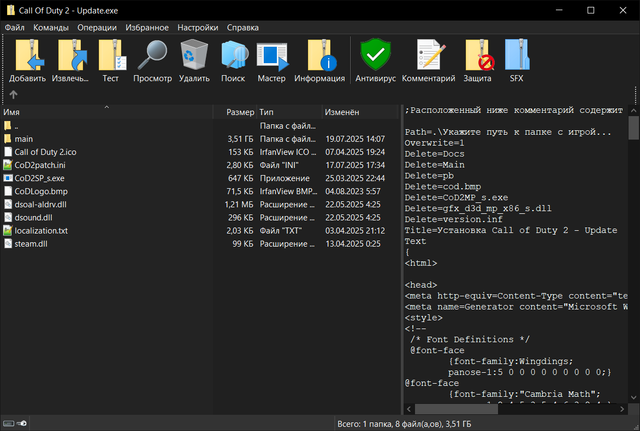Run the Тест archive test tool
Viewport: 640px width, 431px height.
[111, 55]
